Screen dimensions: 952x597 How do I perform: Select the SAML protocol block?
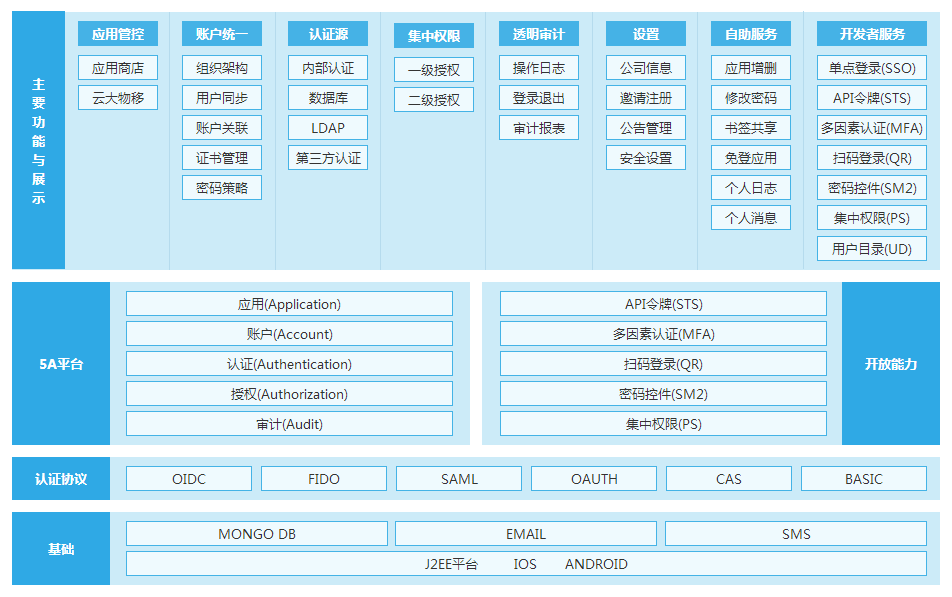pyautogui.click(x=458, y=478)
